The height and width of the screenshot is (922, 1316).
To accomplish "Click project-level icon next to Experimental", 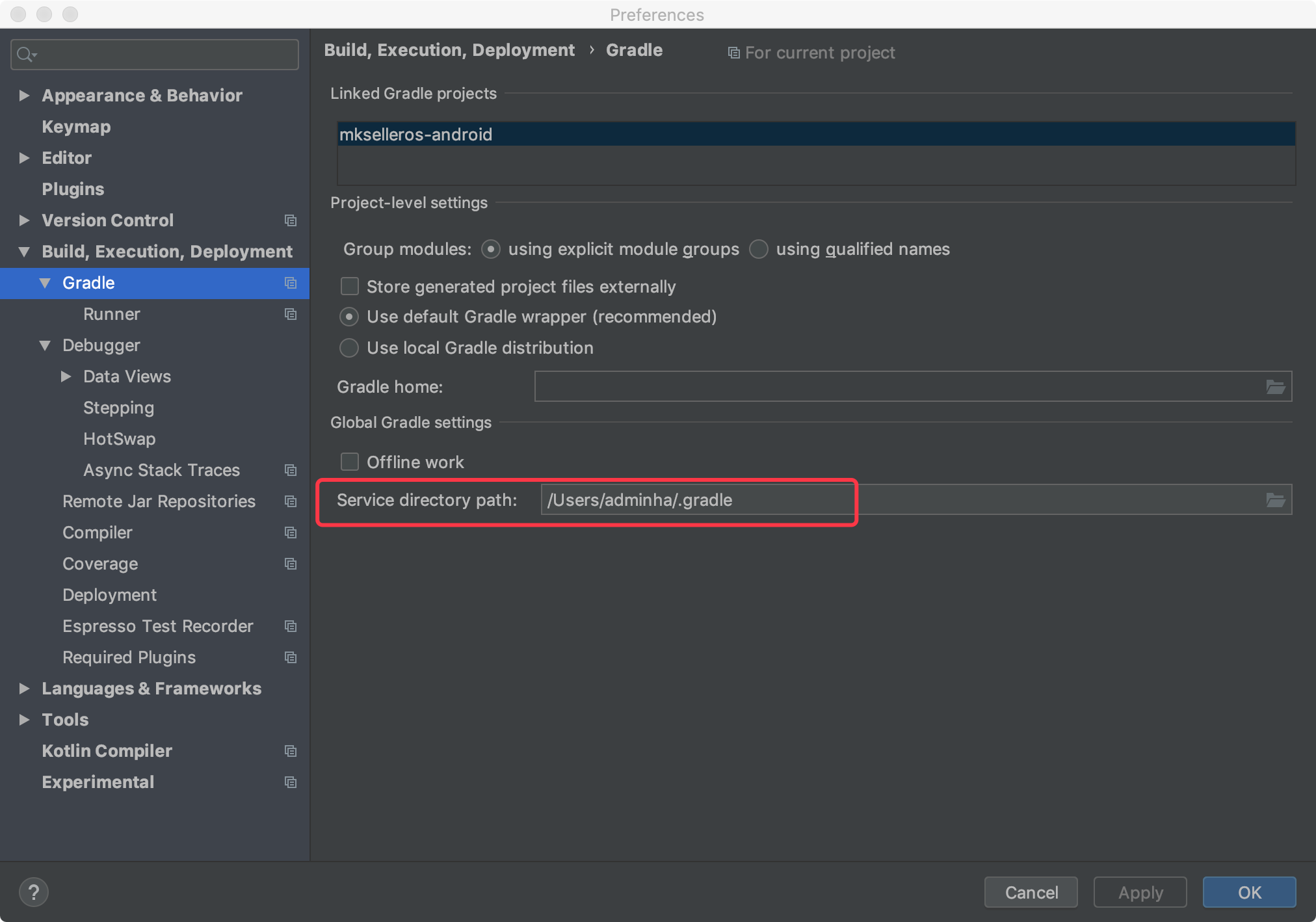I will tap(291, 782).
